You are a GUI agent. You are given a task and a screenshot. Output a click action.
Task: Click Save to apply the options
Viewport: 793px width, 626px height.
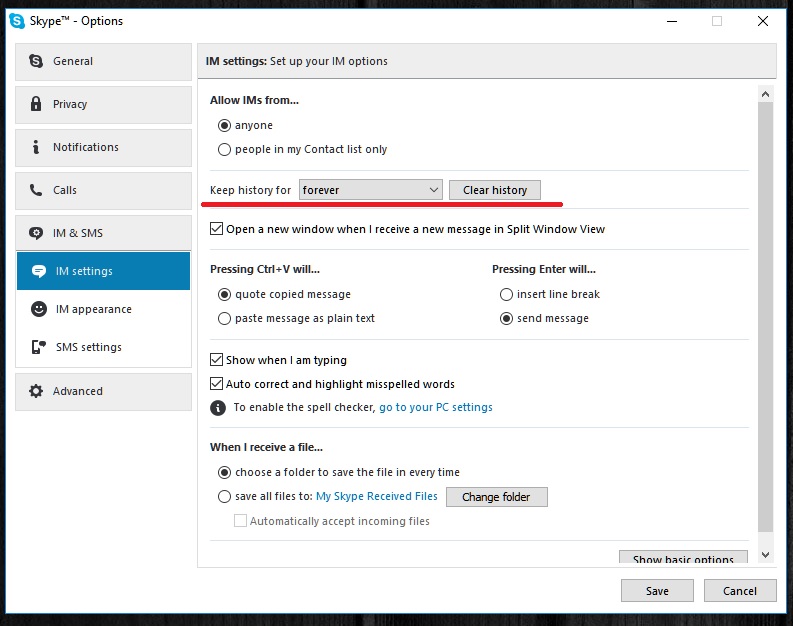[657, 591]
